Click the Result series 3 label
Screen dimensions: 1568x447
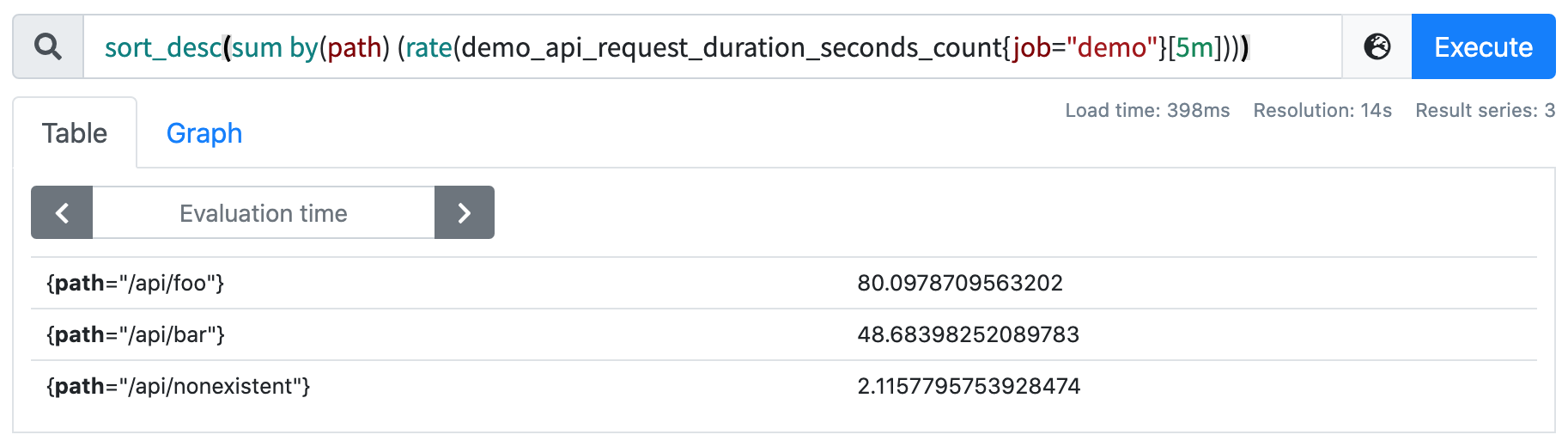click(x=1485, y=110)
